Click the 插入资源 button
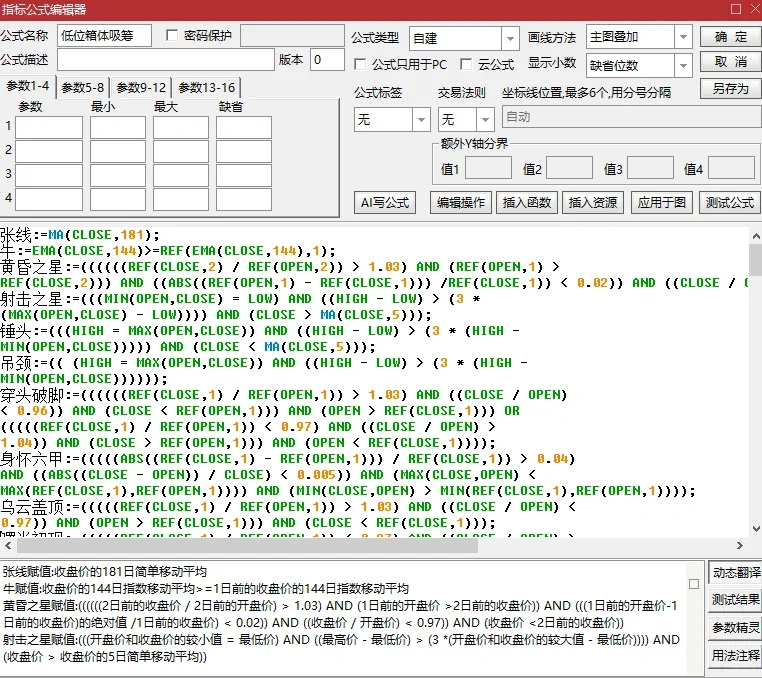This screenshot has height=678, width=762. tap(593, 203)
